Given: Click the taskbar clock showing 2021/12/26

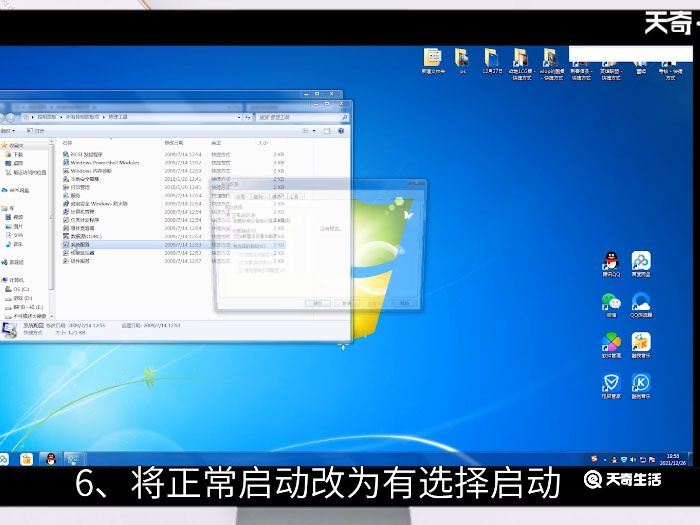Looking at the screenshot, I should point(673,459).
